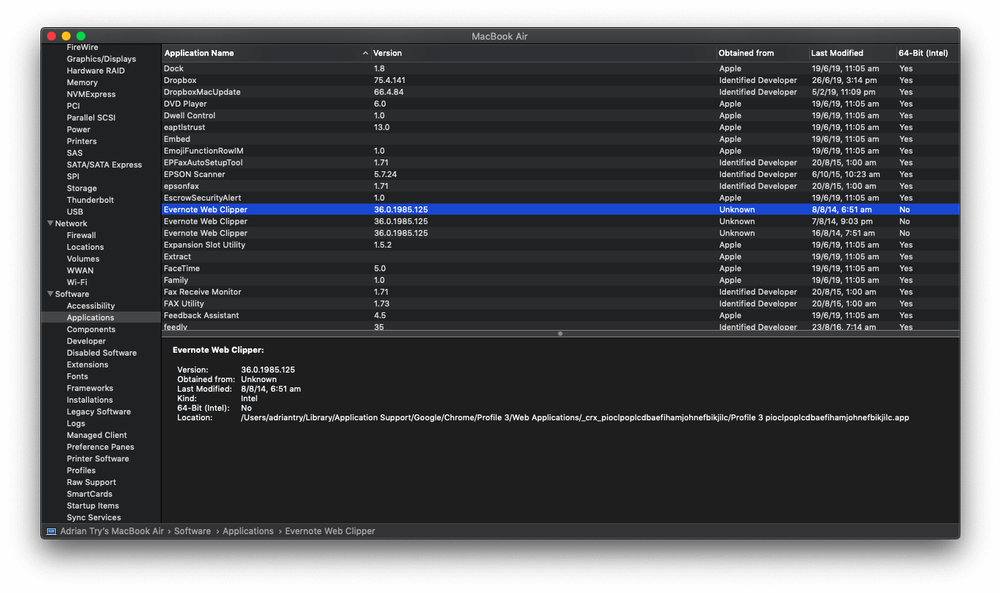The image size is (1000, 593).
Task: Select Evernote Web Clipper modified 7/8/14
Action: tap(561, 221)
